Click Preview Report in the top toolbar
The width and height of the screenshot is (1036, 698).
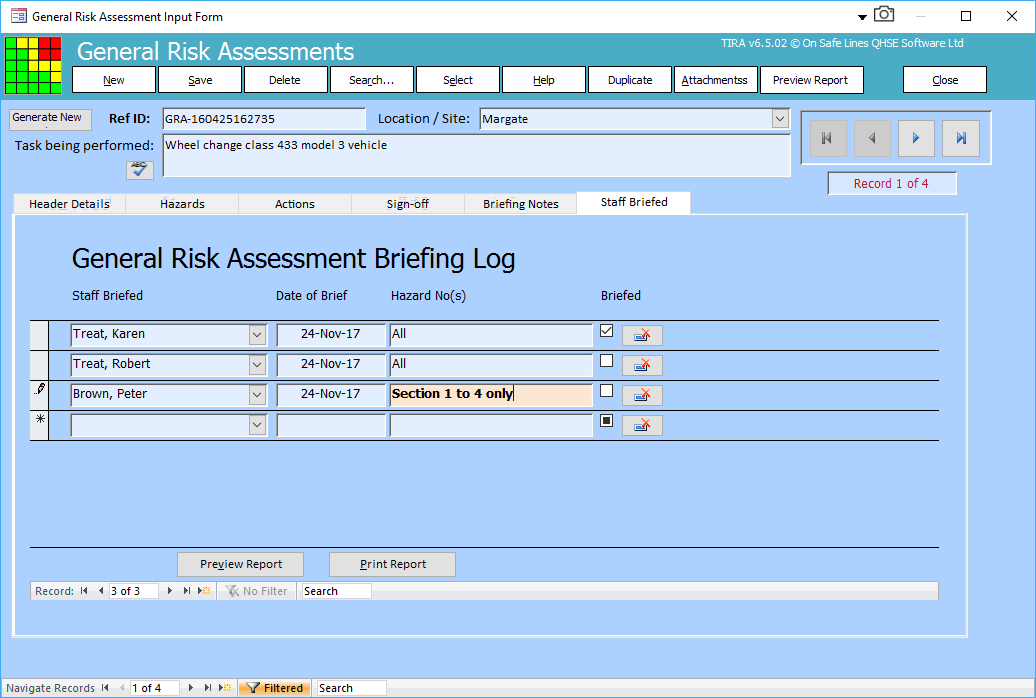tap(811, 80)
